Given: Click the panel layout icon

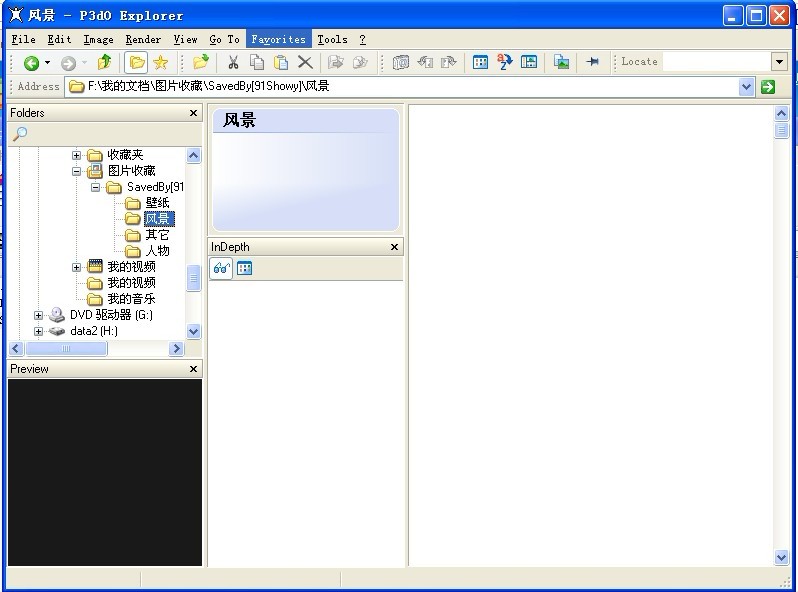Looking at the screenshot, I should point(529,62).
